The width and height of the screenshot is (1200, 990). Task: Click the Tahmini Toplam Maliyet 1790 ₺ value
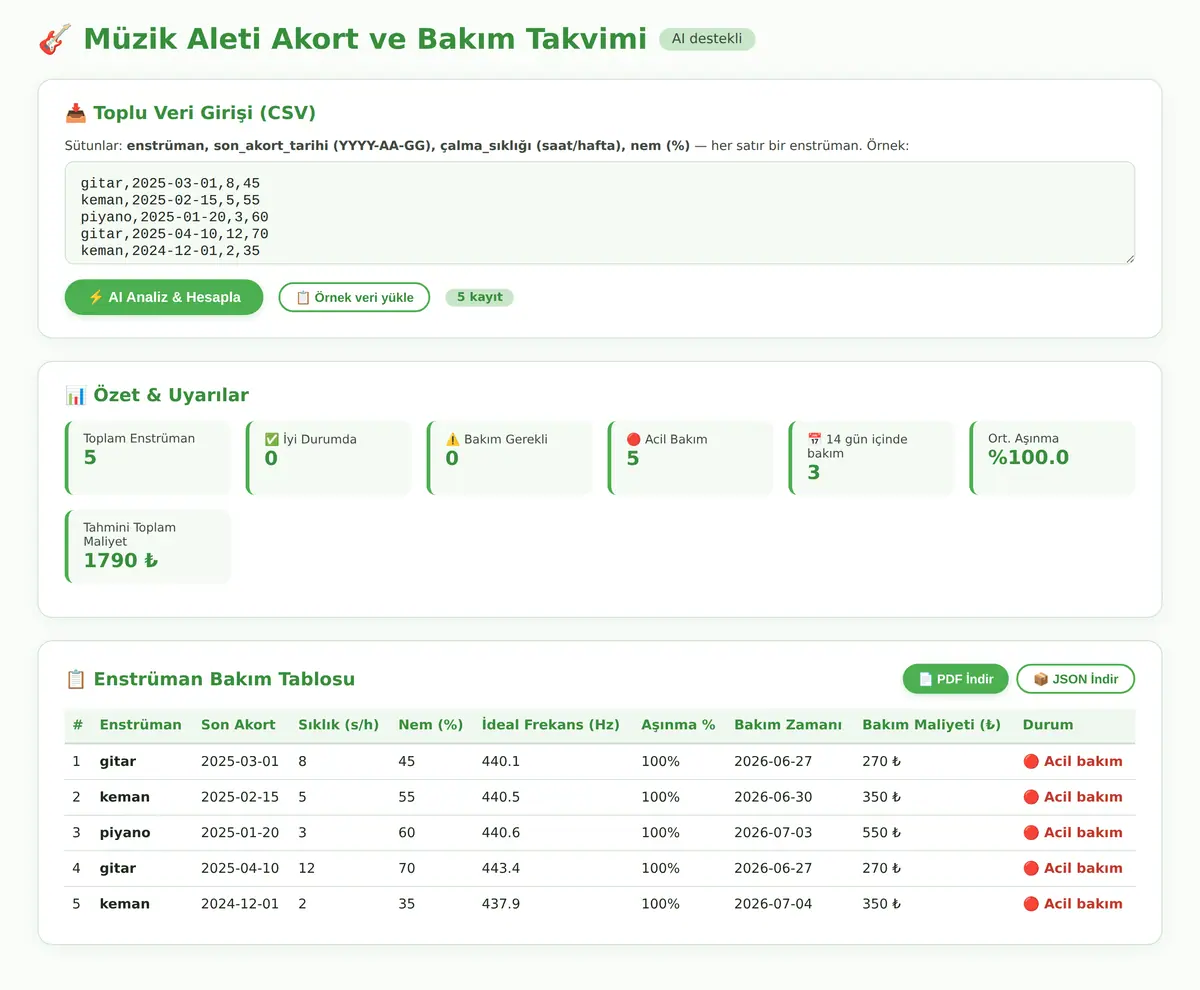coord(121,561)
